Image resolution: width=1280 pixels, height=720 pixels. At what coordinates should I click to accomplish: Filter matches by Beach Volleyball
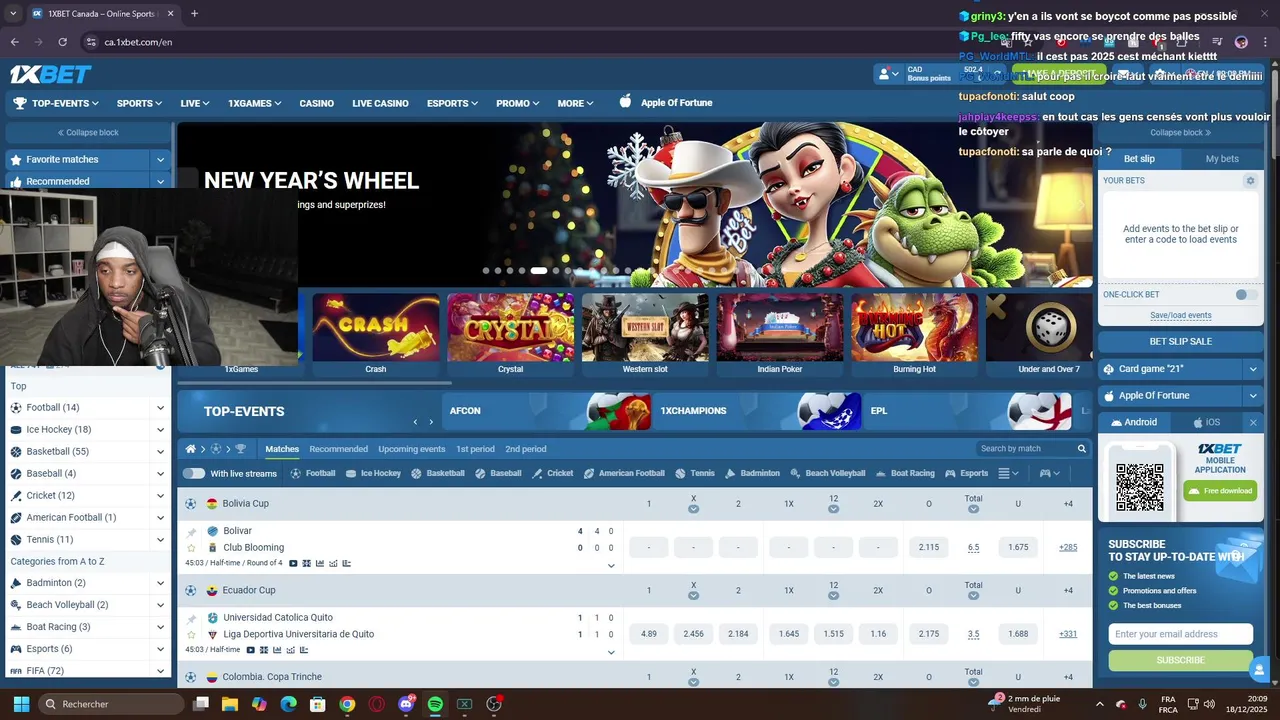(x=827, y=473)
